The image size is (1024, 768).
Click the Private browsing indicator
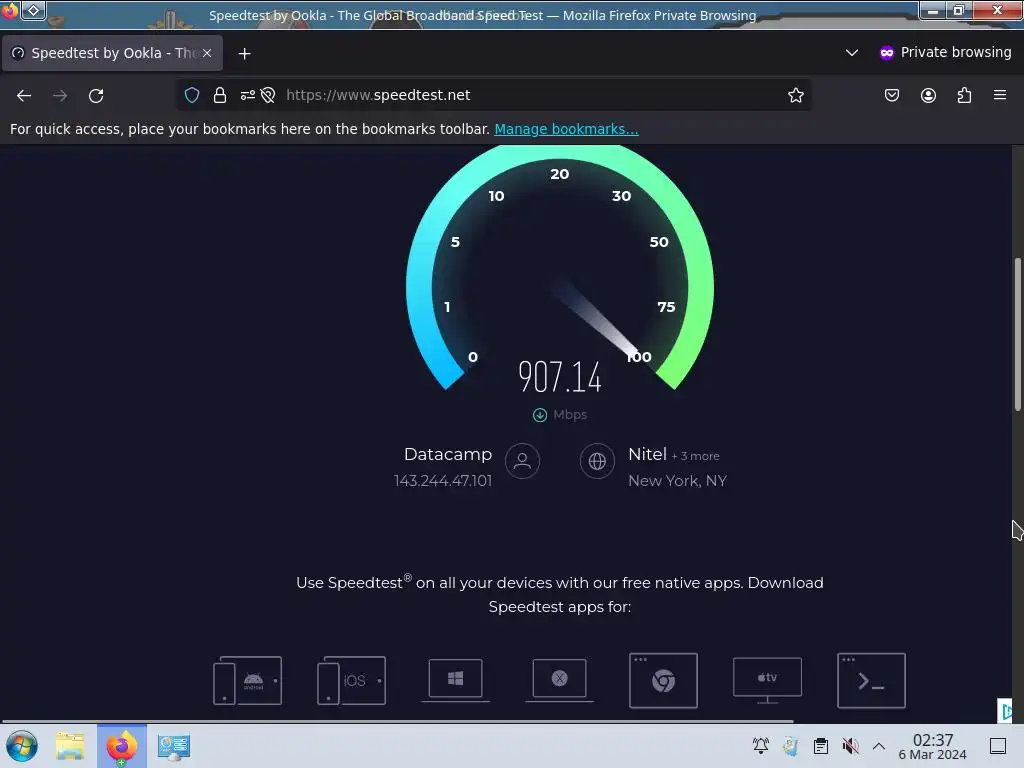[x=946, y=52]
